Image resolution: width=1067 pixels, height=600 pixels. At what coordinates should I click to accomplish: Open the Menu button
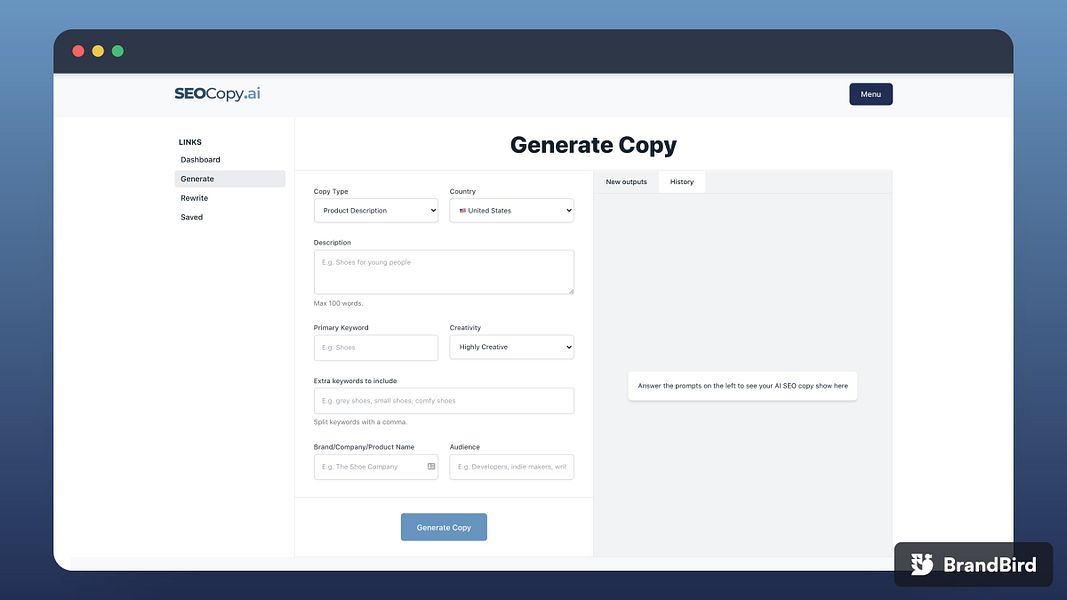(x=870, y=94)
